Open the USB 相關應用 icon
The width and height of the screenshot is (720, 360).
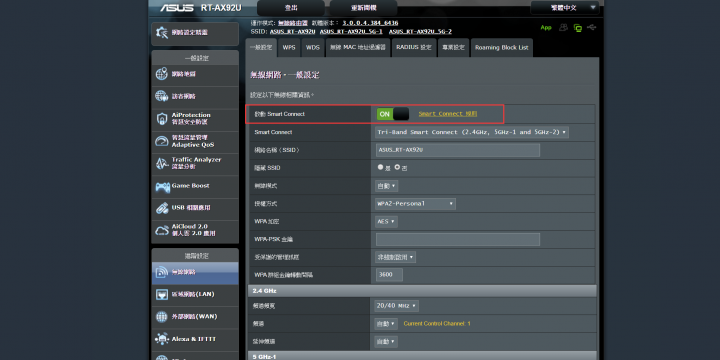(x=162, y=208)
